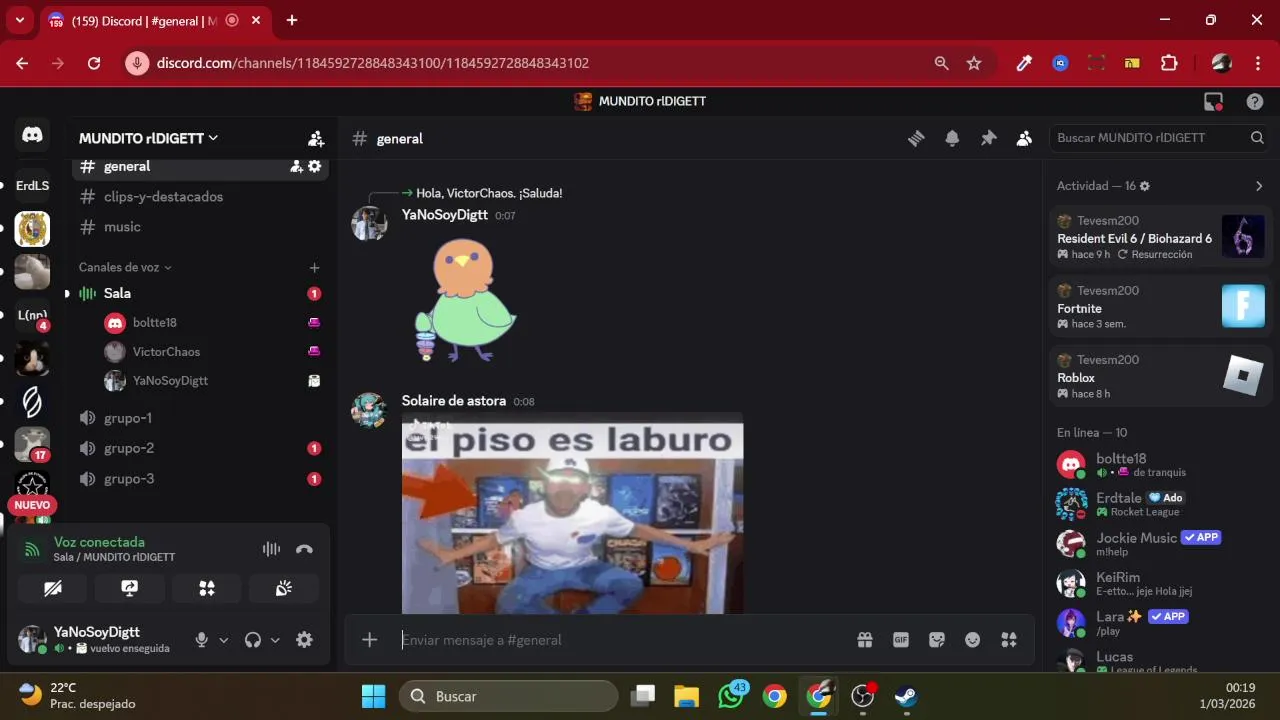The height and width of the screenshot is (720, 1280).
Task: Open Windows Start menu
Action: tap(373, 696)
